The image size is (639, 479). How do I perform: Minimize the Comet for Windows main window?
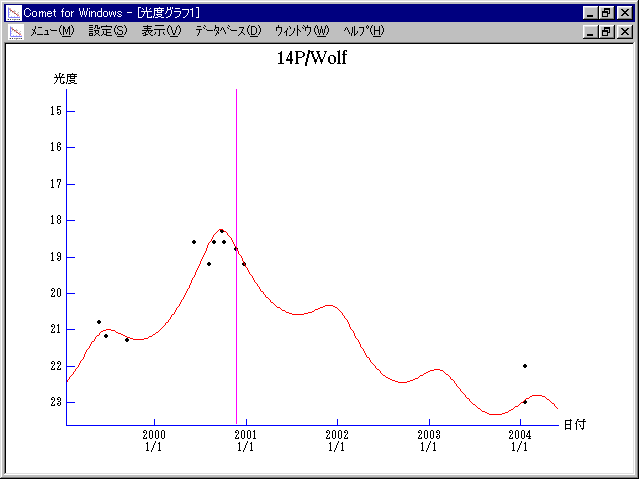tap(590, 12)
